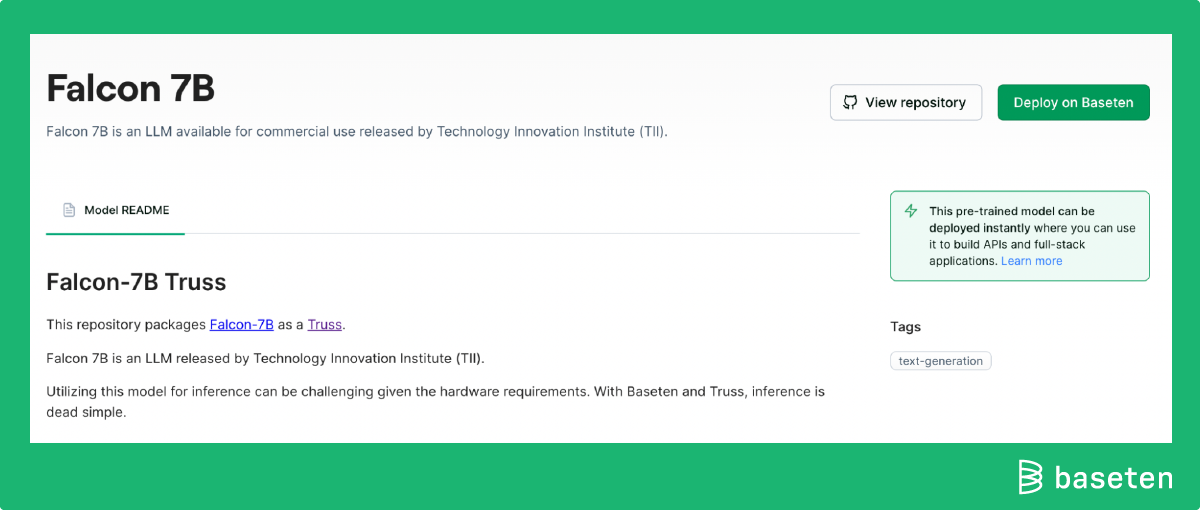This screenshot has width=1200, height=510.
Task: Click the Falcon 7B page title
Action: (131, 88)
